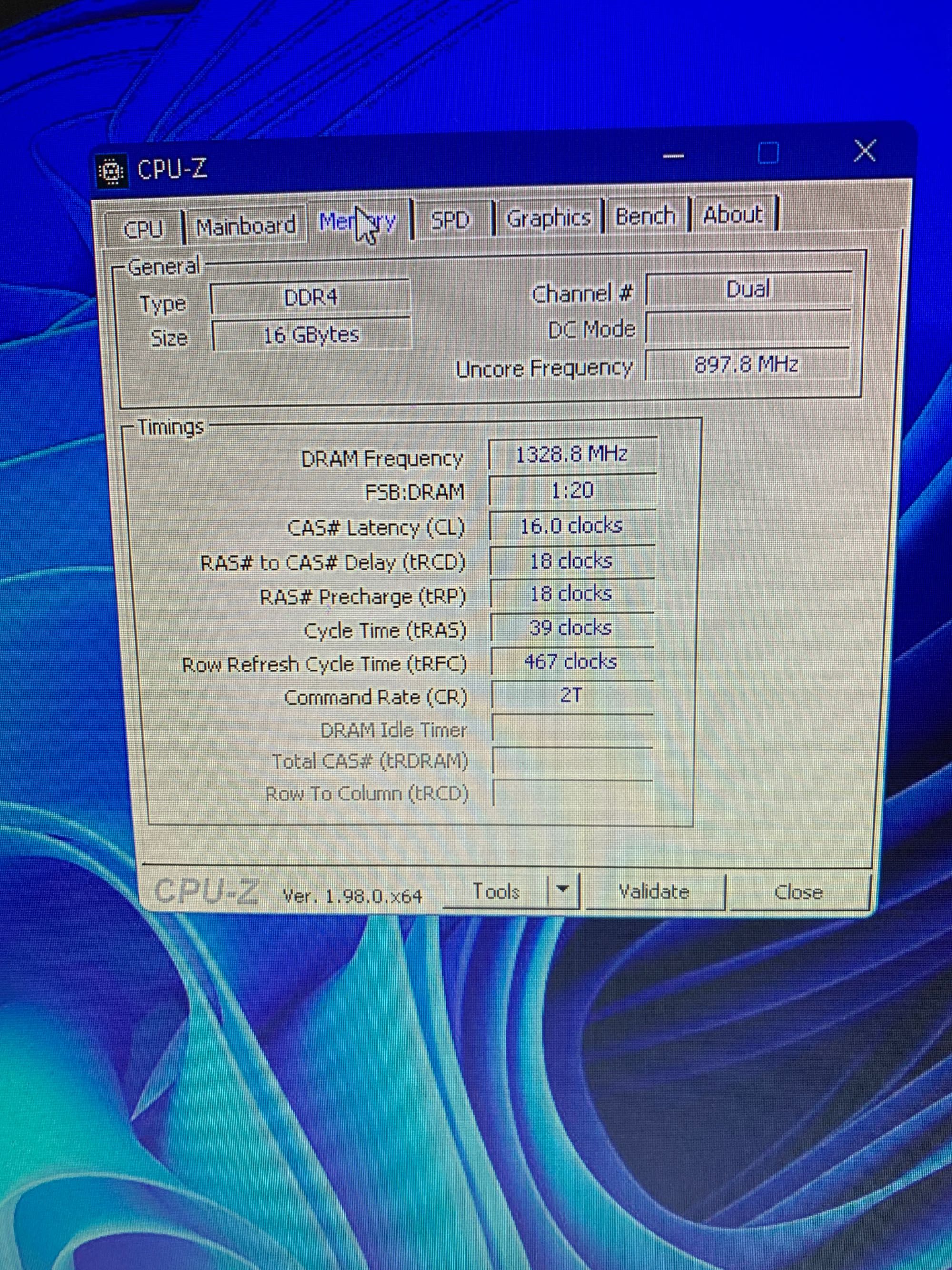Click the Cycle Time (tRAS) label
This screenshot has height=1270, width=952.
point(385,631)
